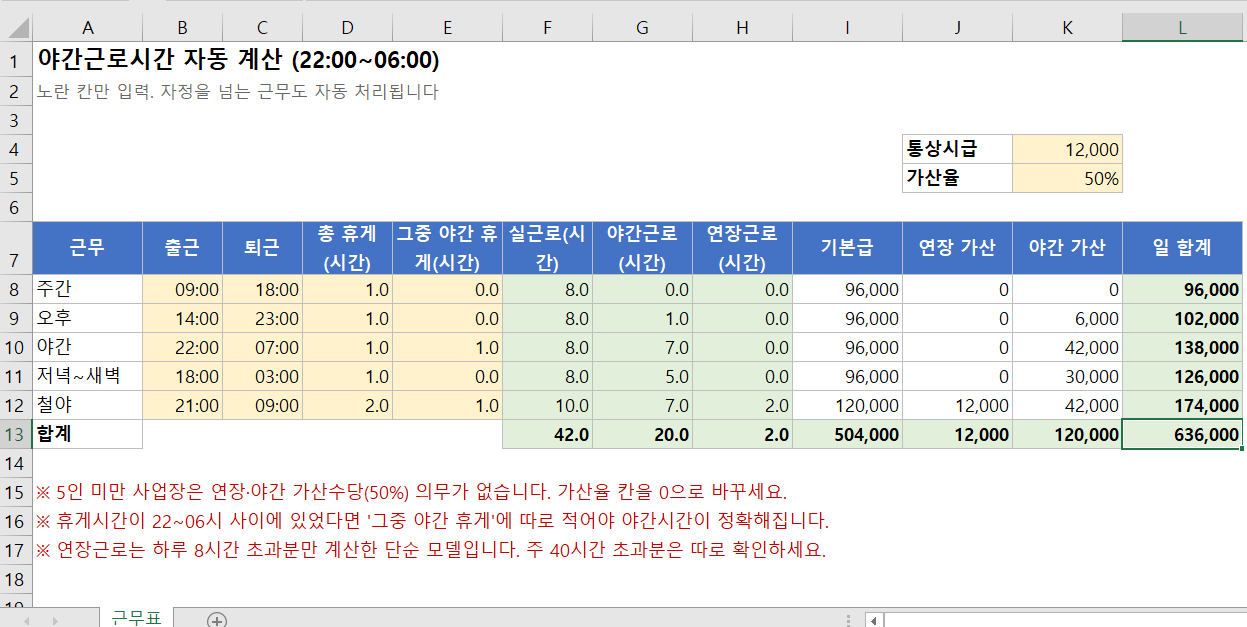The height and width of the screenshot is (627, 1247).
Task: Select the 저녁~새벽 end time 03:00
Action: 263,377
